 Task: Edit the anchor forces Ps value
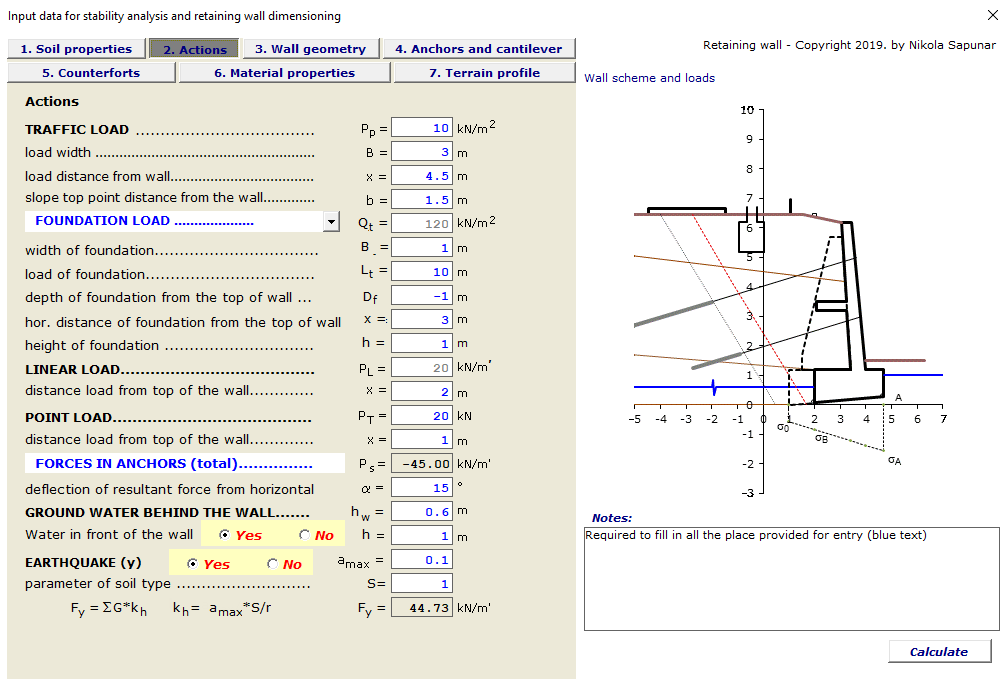(x=420, y=463)
